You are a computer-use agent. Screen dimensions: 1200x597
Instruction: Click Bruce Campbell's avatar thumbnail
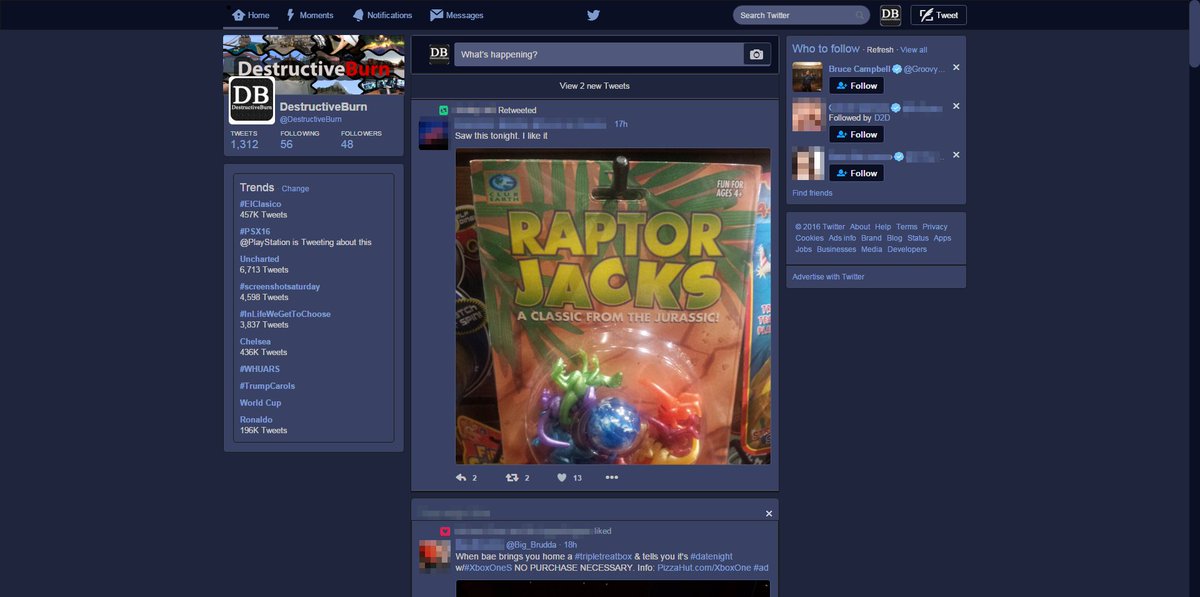(807, 78)
